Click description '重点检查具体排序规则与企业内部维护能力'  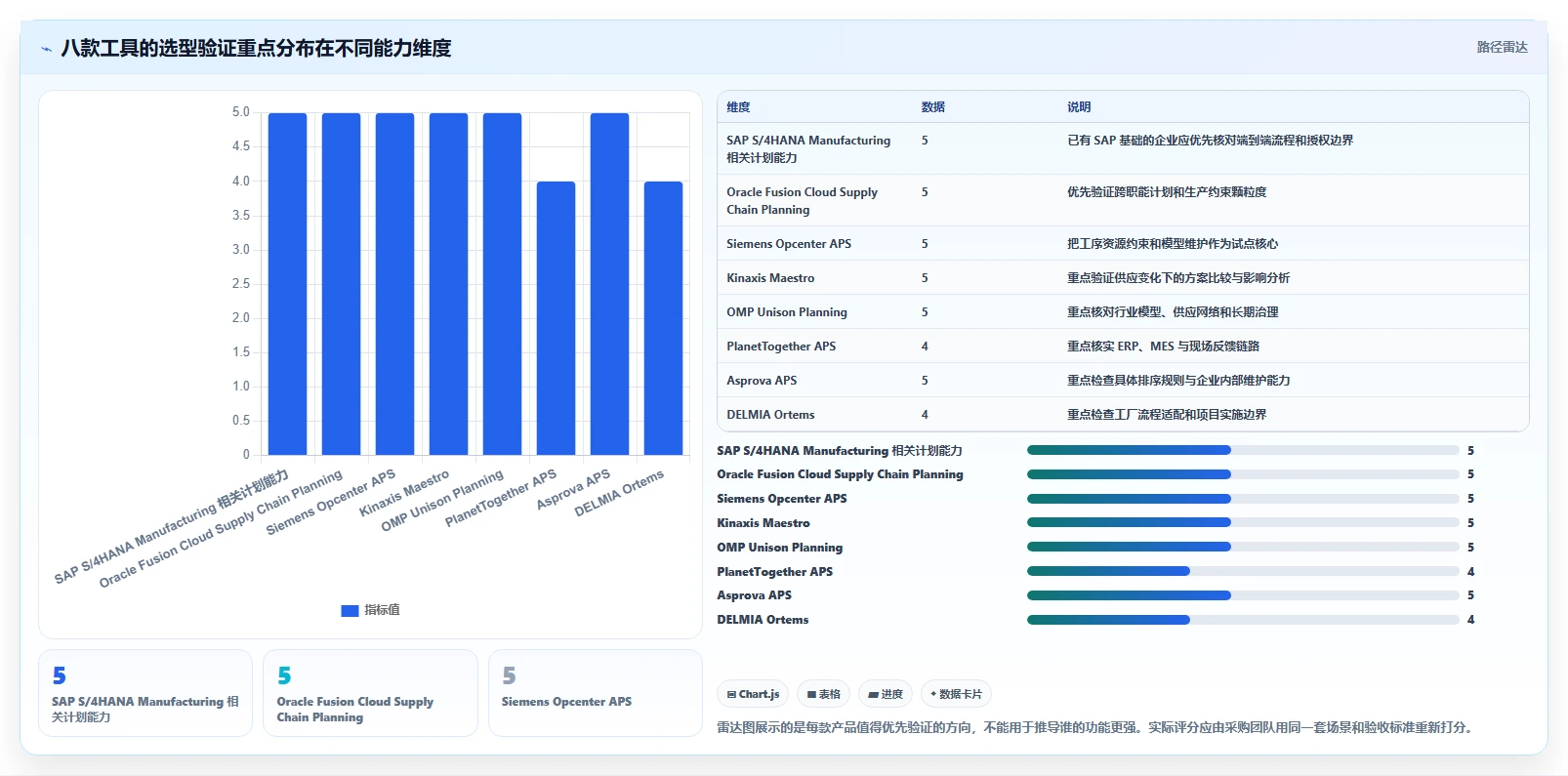[x=1178, y=381]
